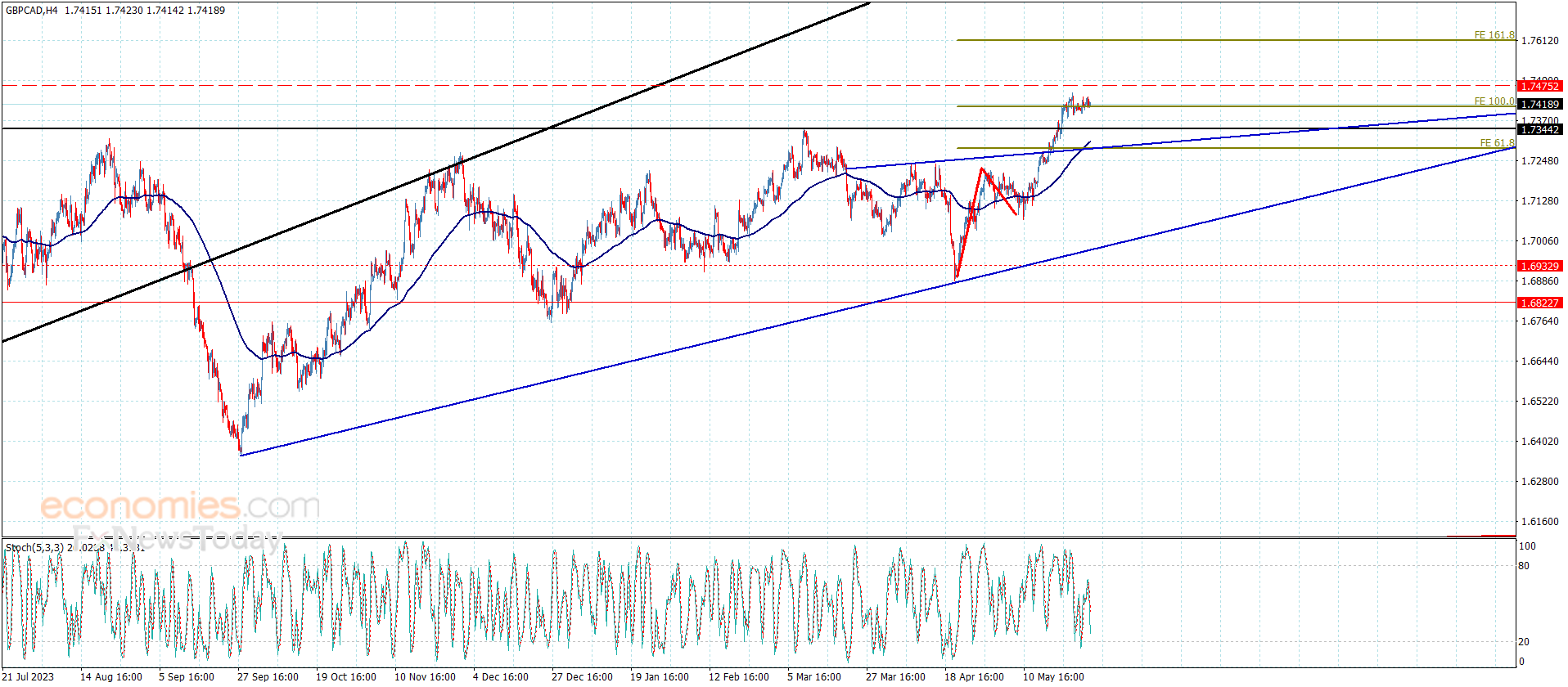Select the red 1.69329 price tag
This screenshot has height=687, width=1568.
tap(1539, 266)
